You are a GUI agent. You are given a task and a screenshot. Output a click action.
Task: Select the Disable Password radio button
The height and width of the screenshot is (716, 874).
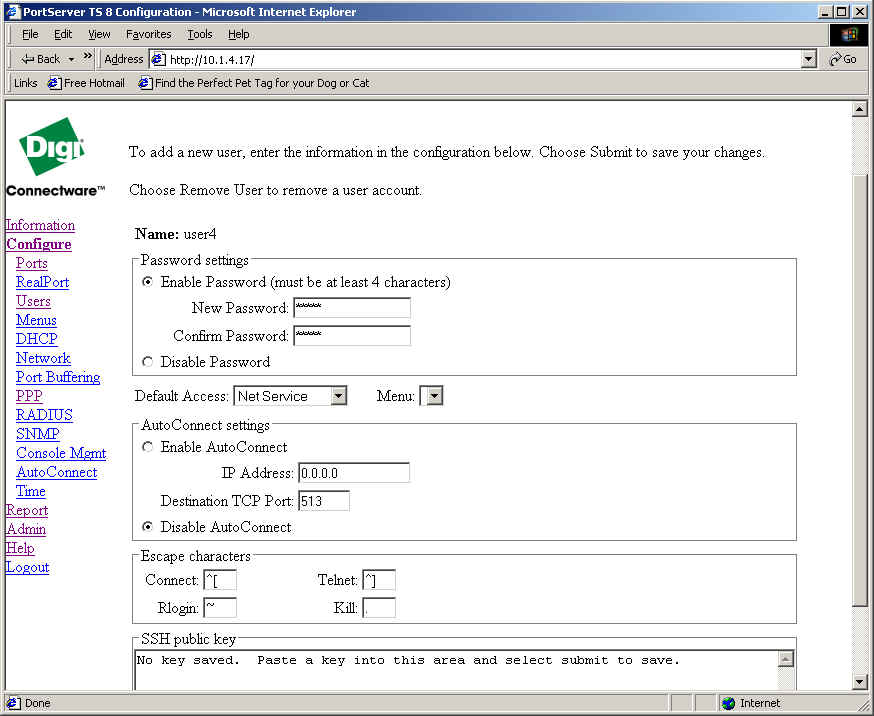tap(148, 362)
